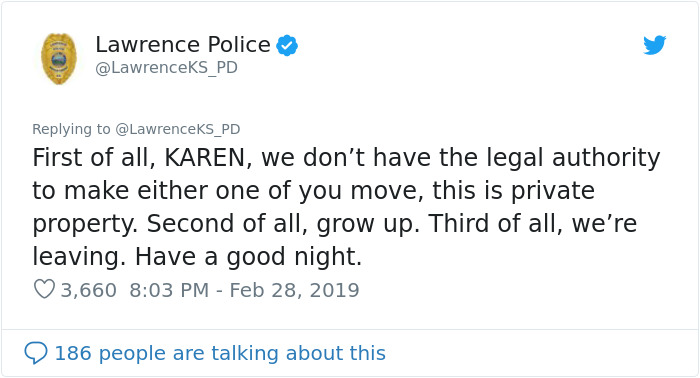
Task: Click the 3,660 likes count
Action: [88, 290]
